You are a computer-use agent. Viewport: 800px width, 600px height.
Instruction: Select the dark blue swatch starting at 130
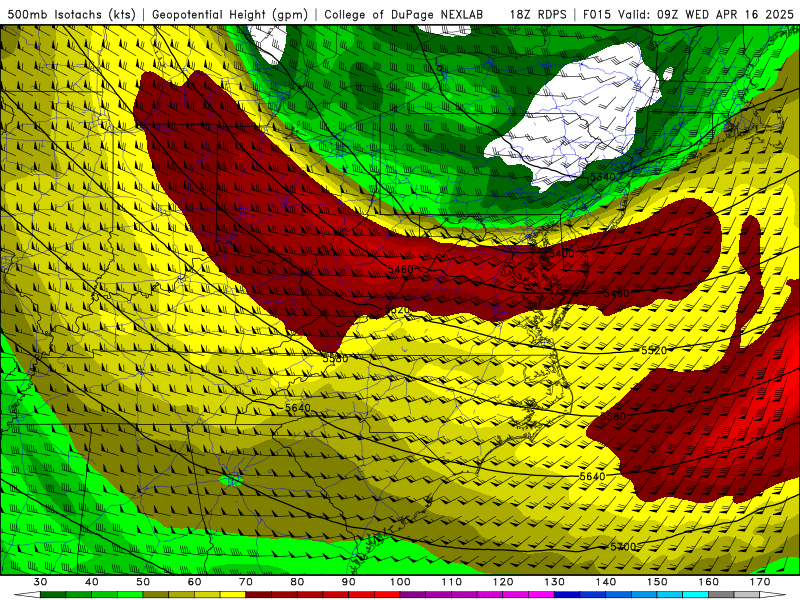pos(567,595)
